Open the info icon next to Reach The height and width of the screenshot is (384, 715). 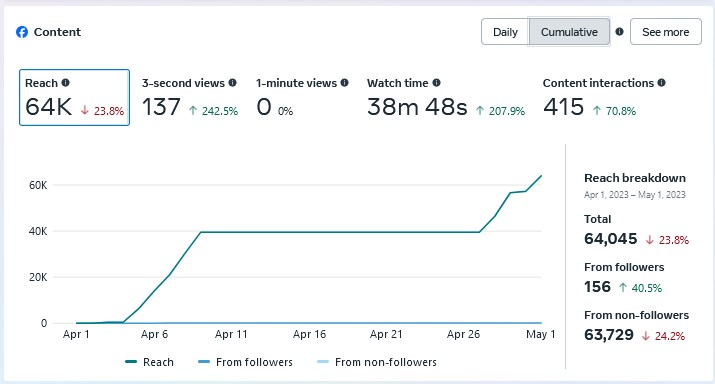(x=66, y=83)
